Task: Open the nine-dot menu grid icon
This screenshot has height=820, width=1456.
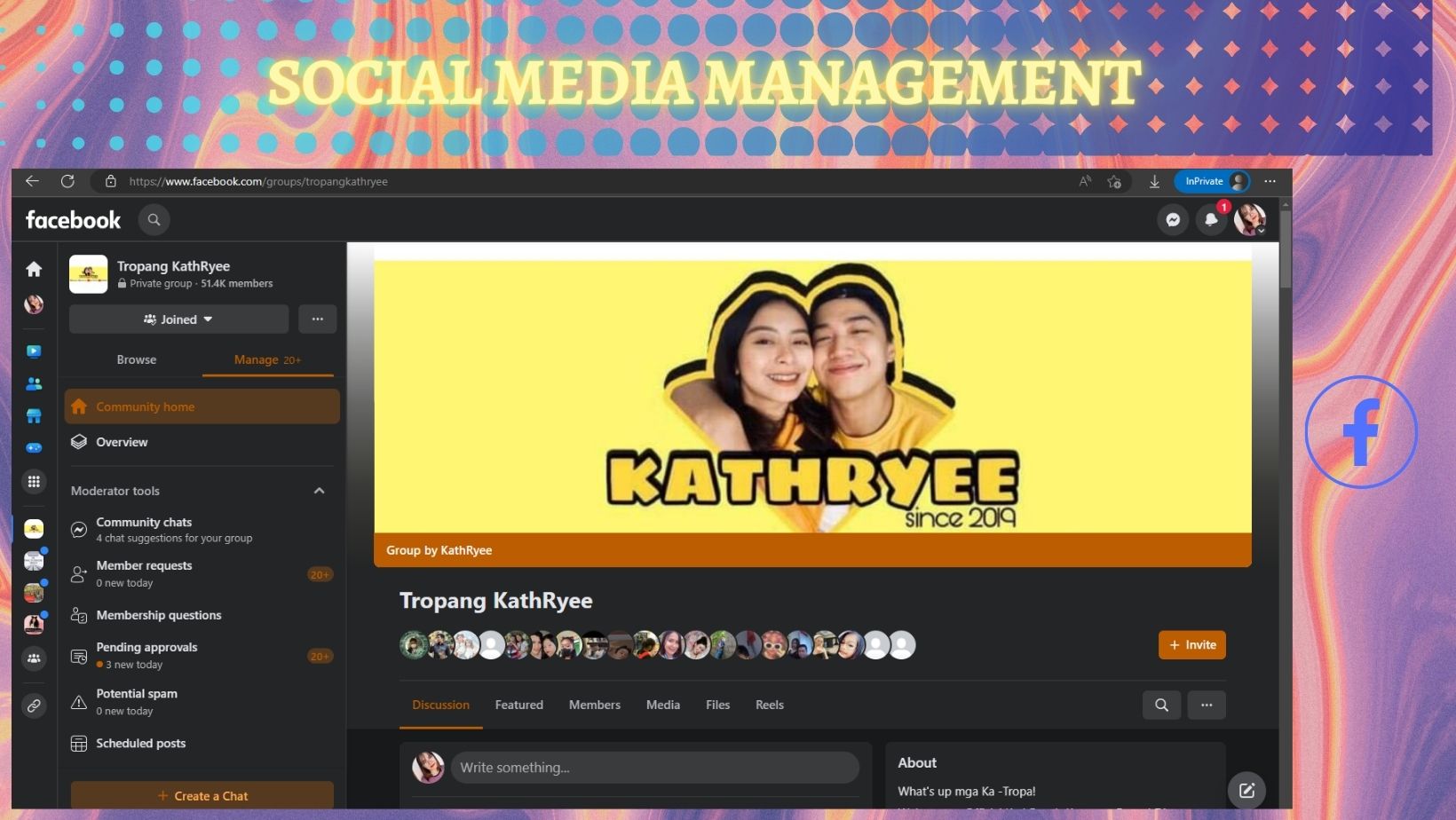Action: click(34, 481)
